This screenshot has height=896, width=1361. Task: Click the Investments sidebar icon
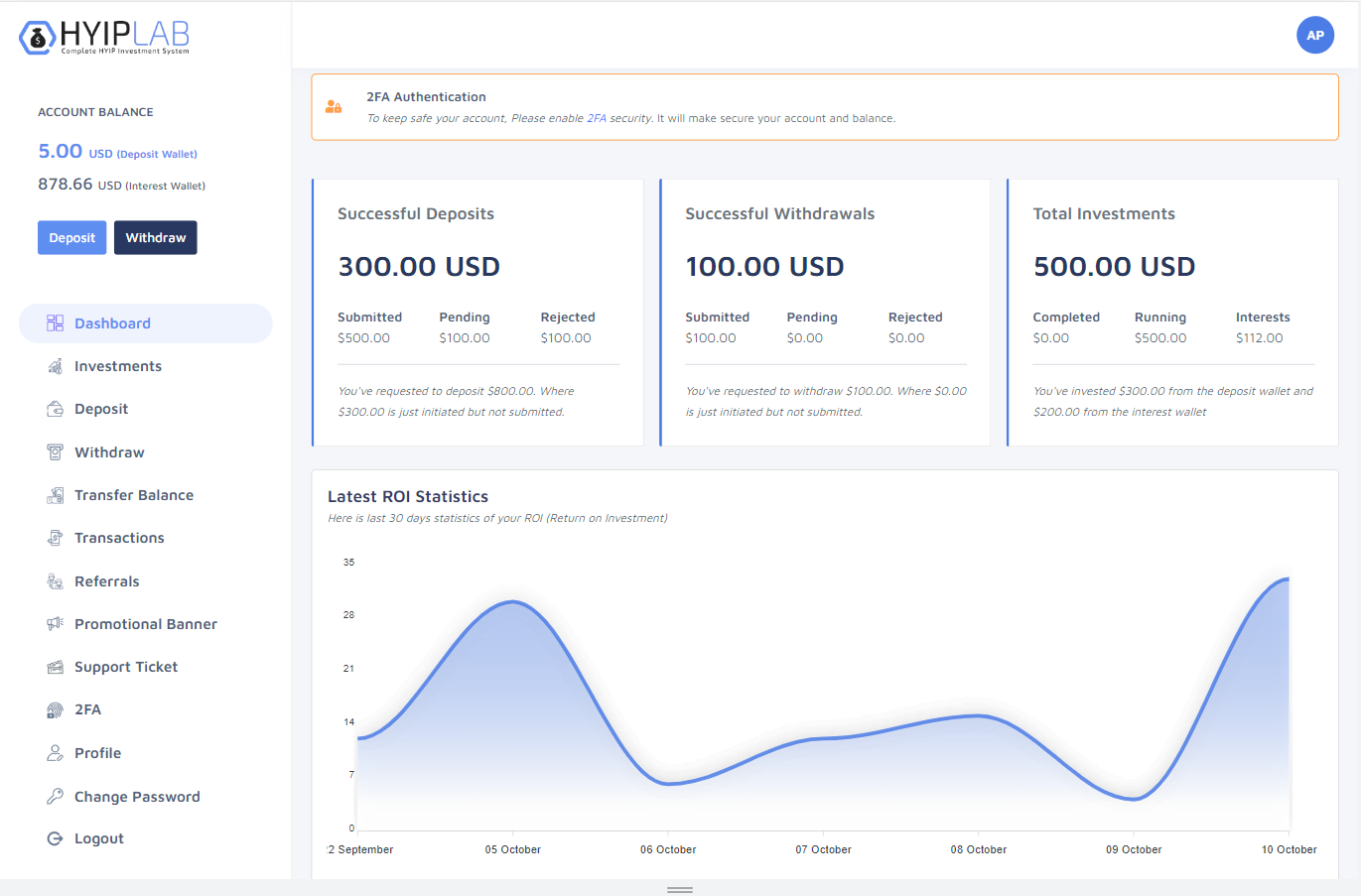coord(55,366)
